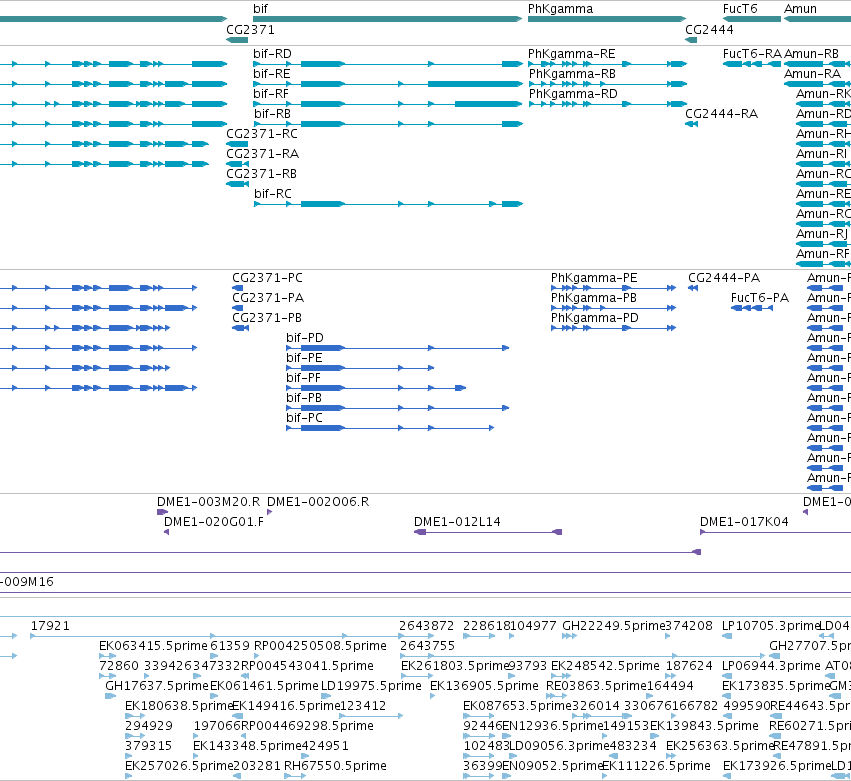The width and height of the screenshot is (851, 781).
Task: Click the LP10705.3prime EST label
Action: click(x=770, y=626)
